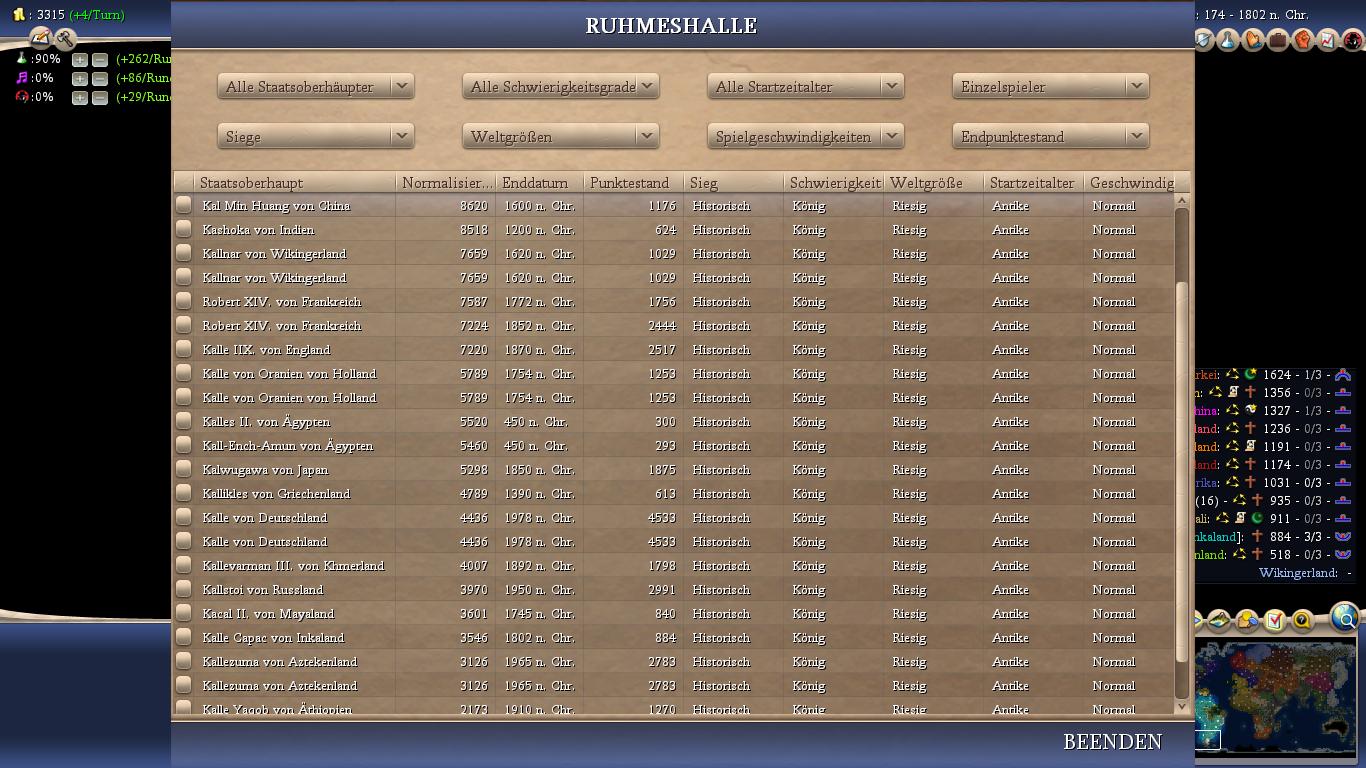1366x768 pixels.
Task: Open the briefcase advisor icon
Action: [x=1278, y=40]
